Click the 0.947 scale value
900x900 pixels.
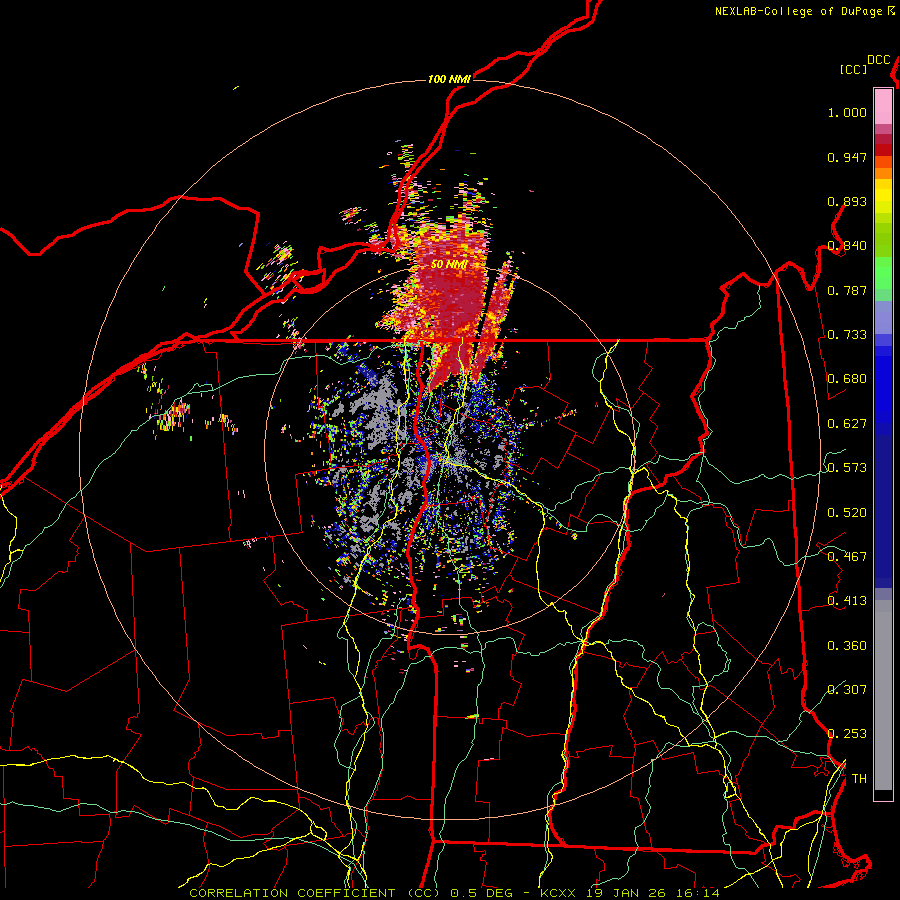coord(847,157)
